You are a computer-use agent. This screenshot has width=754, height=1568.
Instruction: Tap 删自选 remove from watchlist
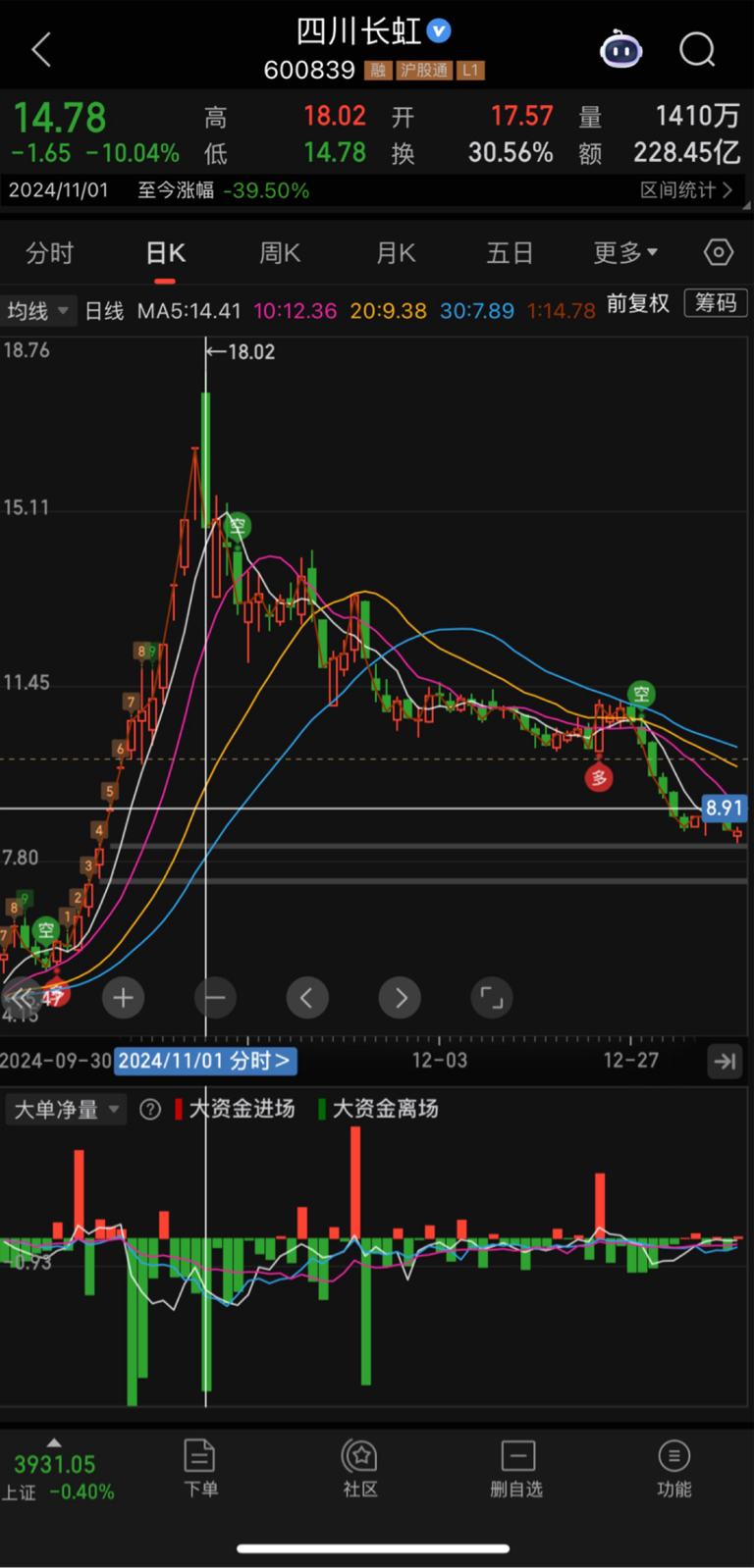pyautogui.click(x=517, y=1468)
